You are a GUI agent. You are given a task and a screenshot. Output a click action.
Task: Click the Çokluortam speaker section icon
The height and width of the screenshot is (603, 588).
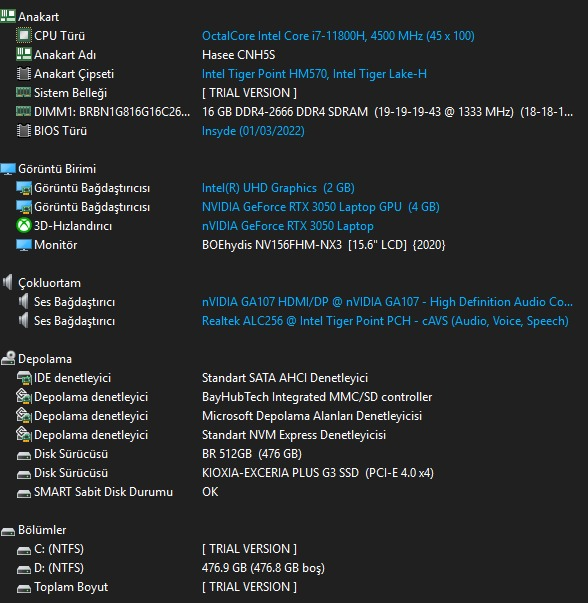(x=8, y=282)
